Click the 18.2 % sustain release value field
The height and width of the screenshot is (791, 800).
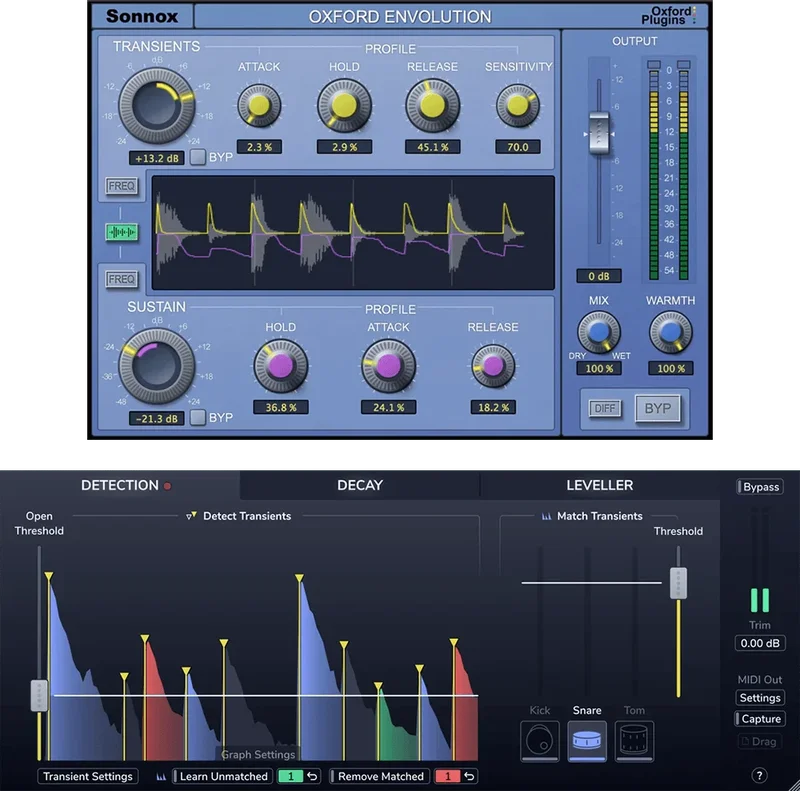pos(493,407)
